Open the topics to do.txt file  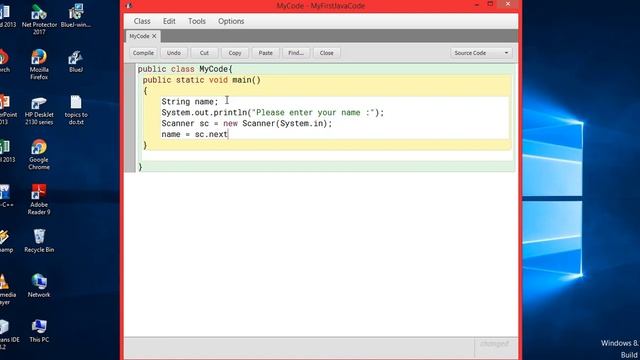pos(76,110)
